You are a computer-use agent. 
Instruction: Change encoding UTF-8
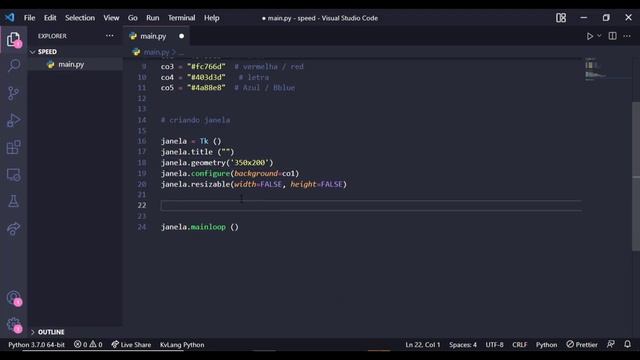[x=494, y=344]
